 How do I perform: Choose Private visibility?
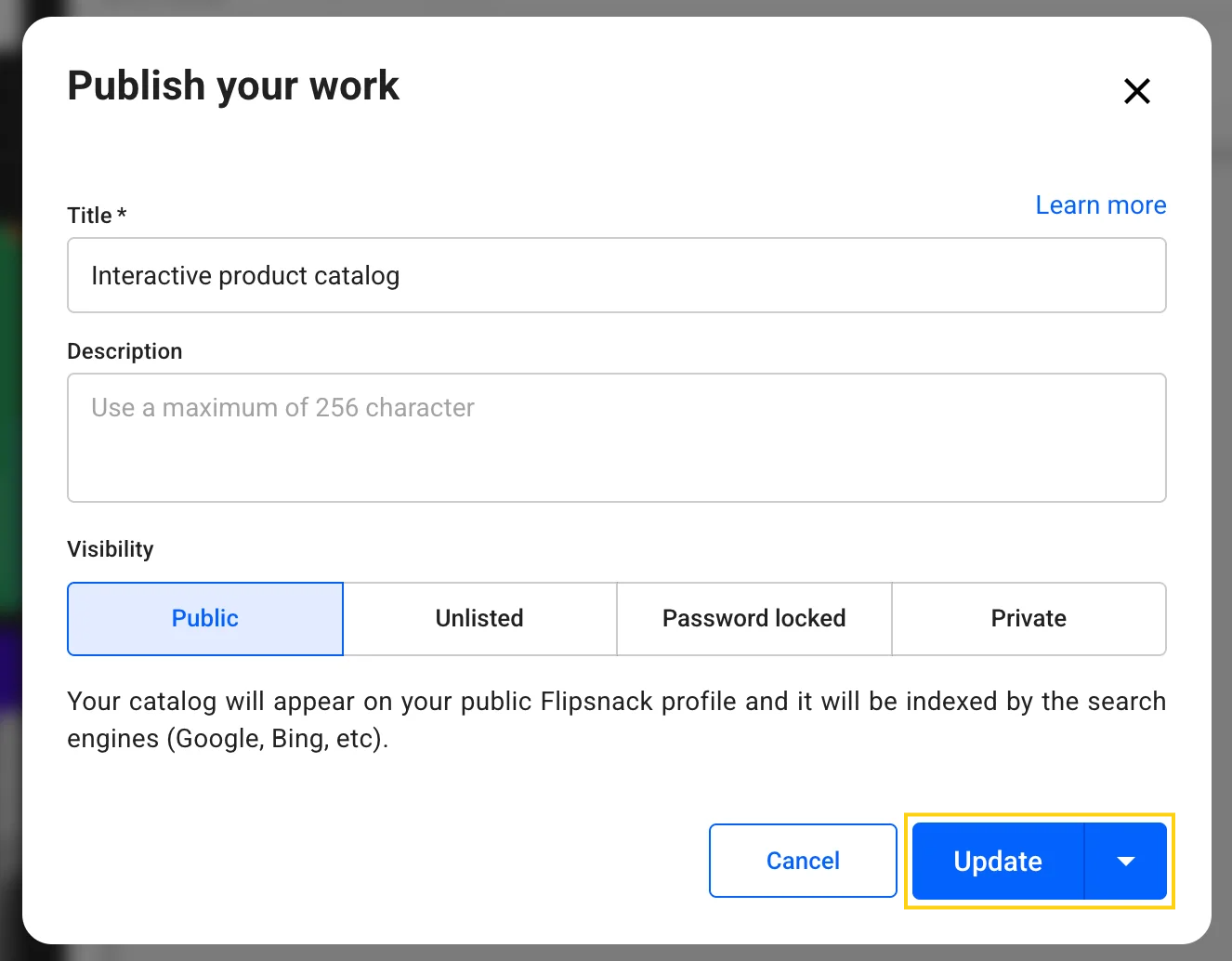coord(1029,618)
